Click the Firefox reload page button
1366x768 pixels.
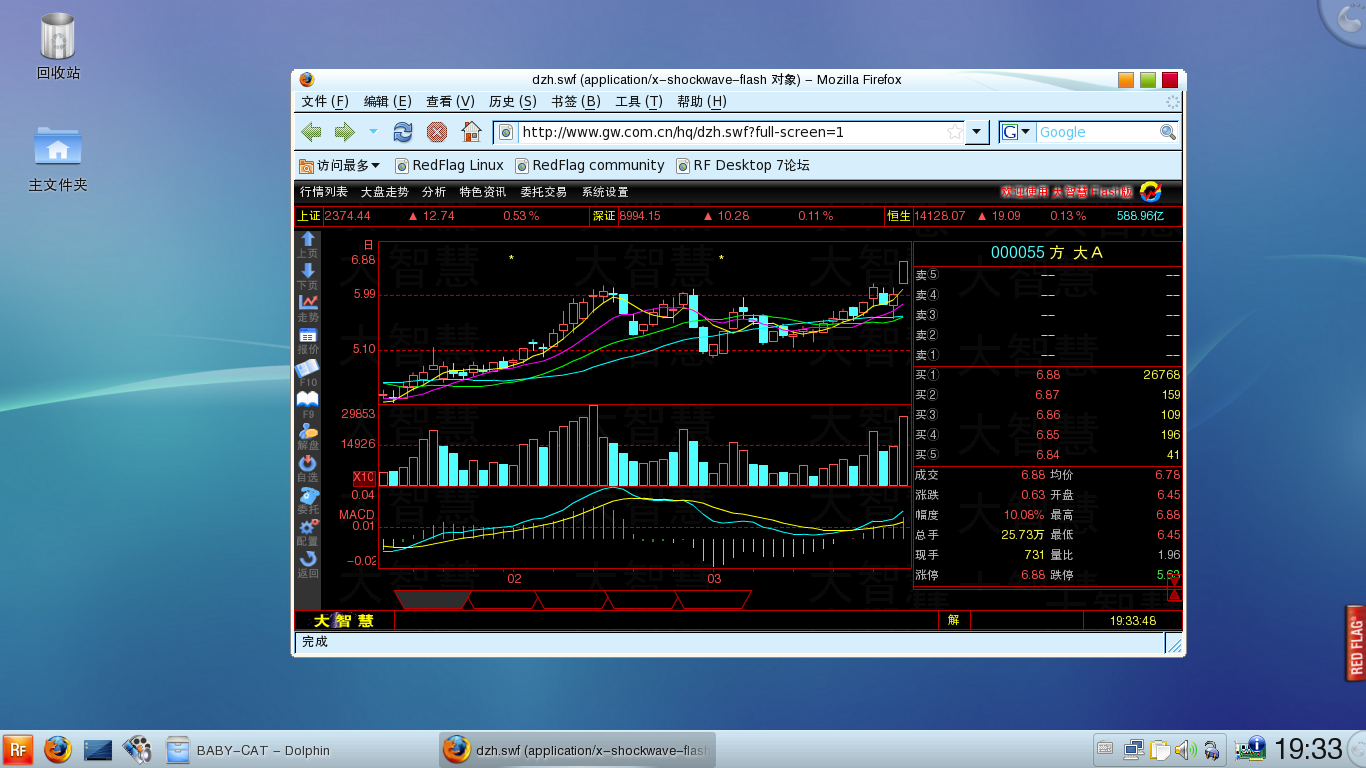pos(403,132)
